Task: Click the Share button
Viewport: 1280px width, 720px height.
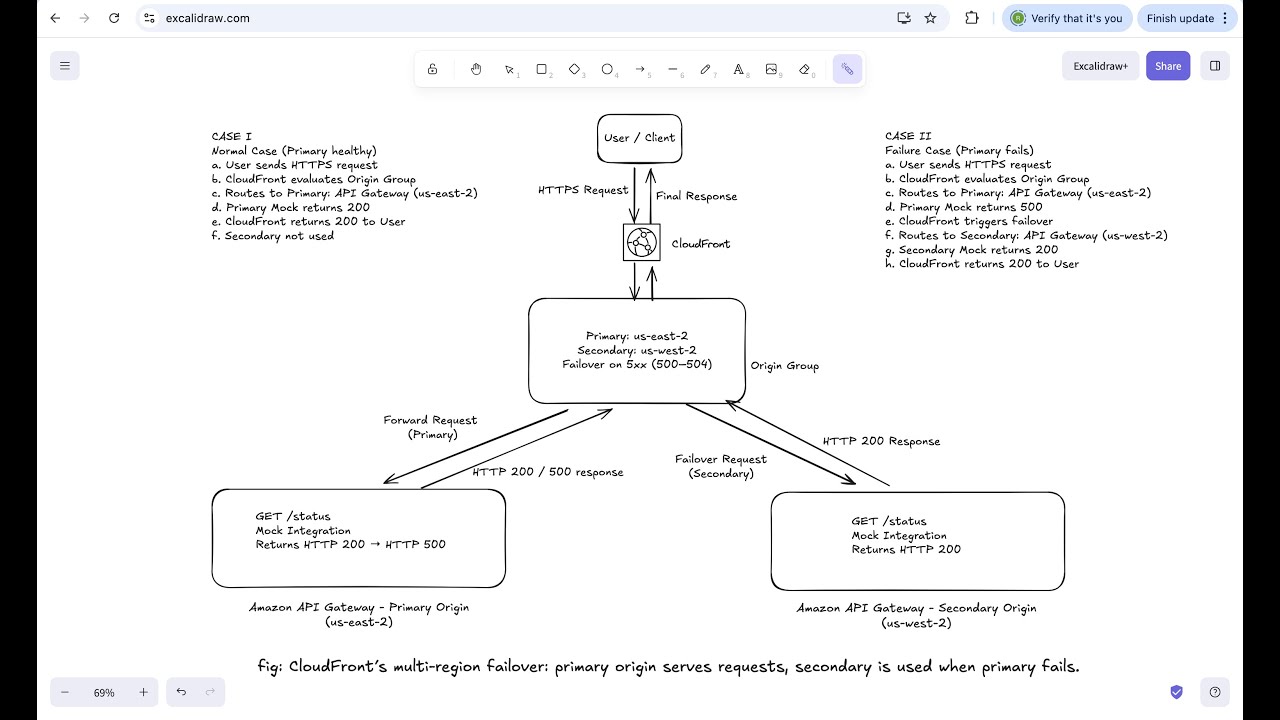Action: click(x=1168, y=66)
